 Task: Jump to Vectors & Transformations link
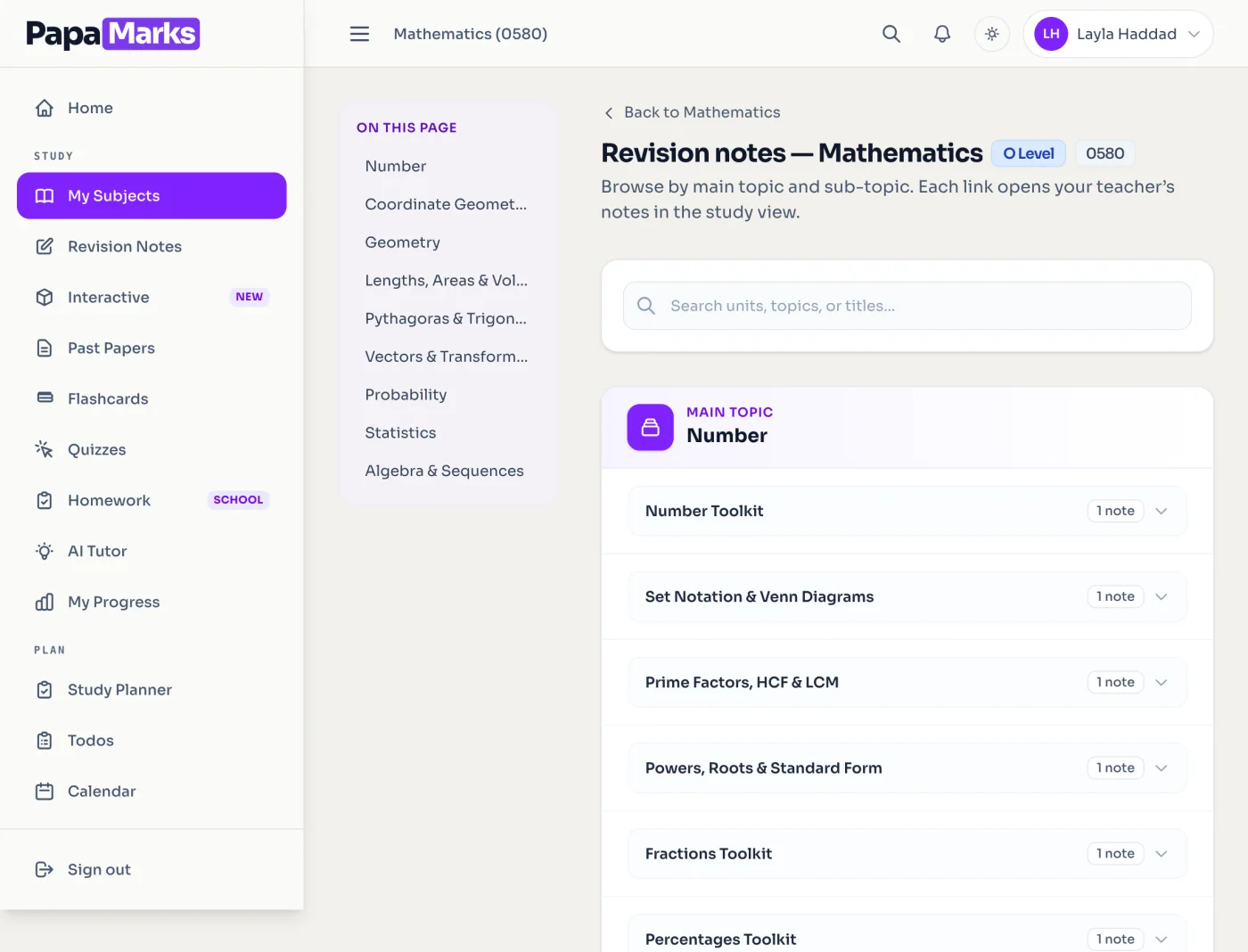[x=447, y=357]
